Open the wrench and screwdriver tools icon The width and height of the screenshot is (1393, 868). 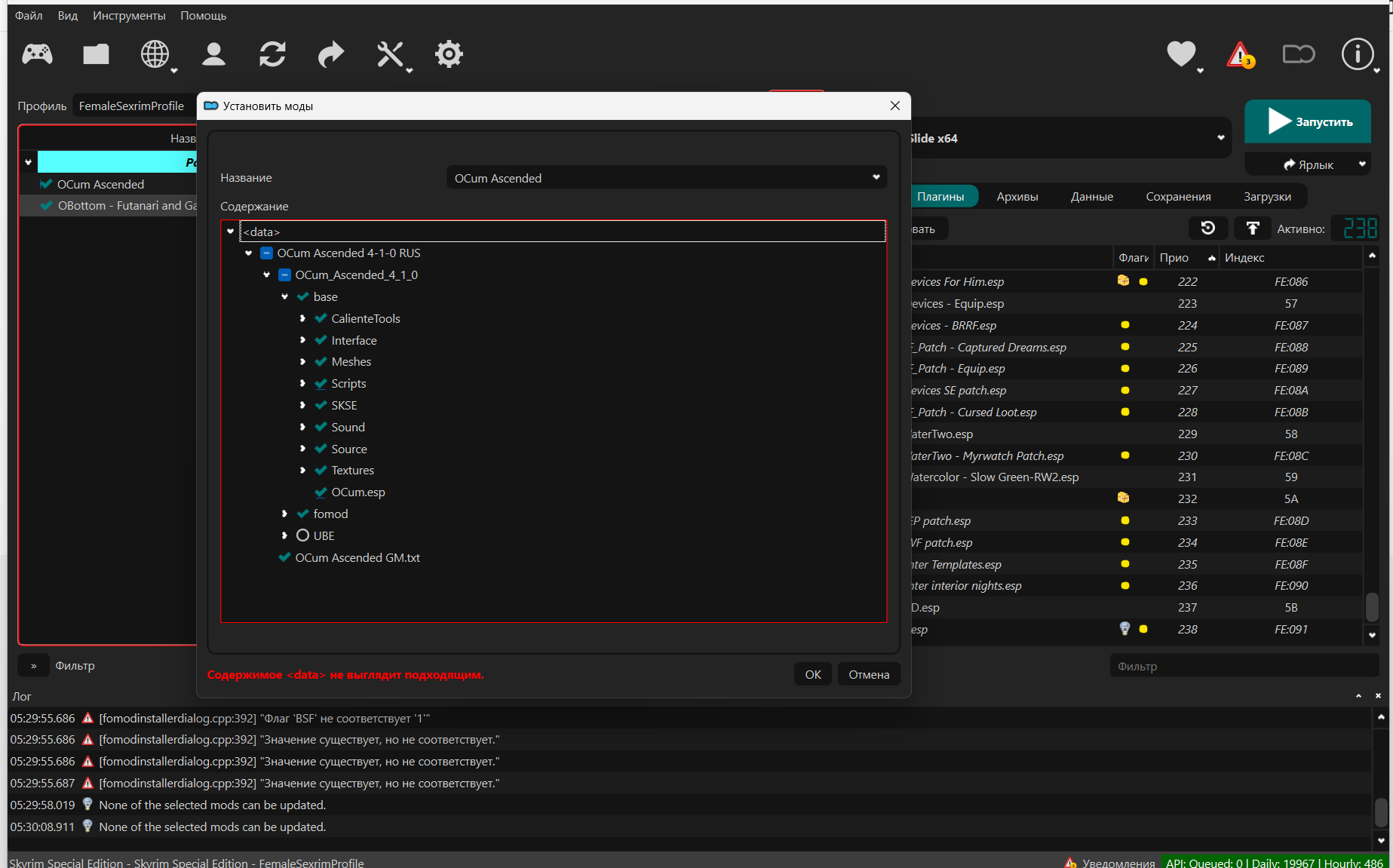[390, 54]
